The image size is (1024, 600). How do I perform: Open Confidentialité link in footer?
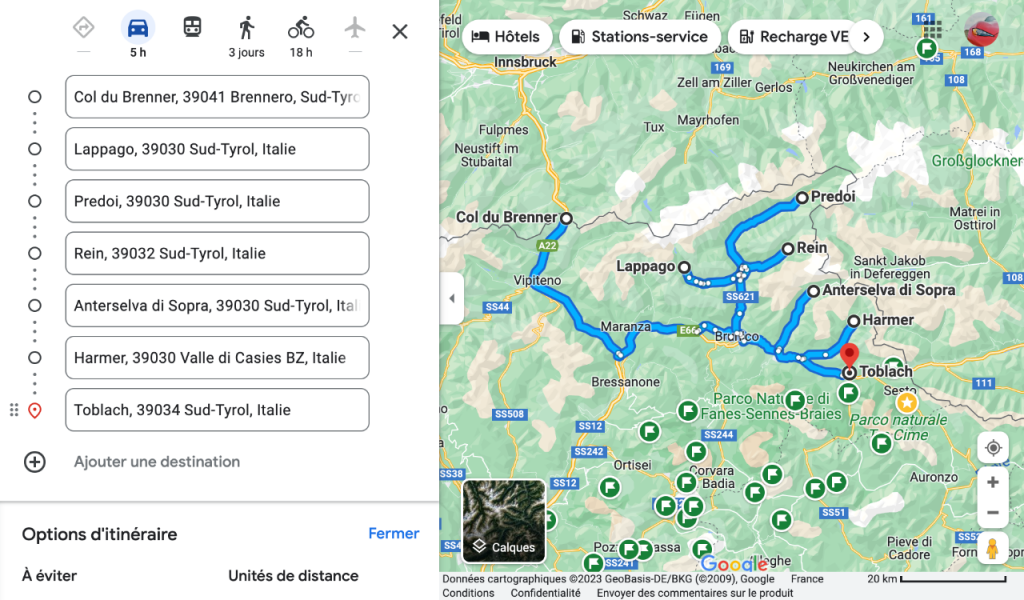[545, 593]
